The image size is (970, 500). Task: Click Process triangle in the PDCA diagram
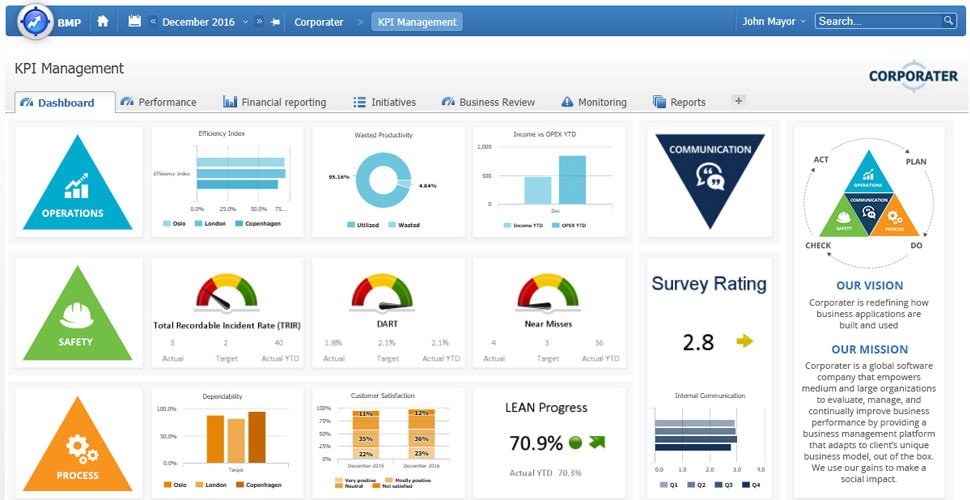click(895, 218)
